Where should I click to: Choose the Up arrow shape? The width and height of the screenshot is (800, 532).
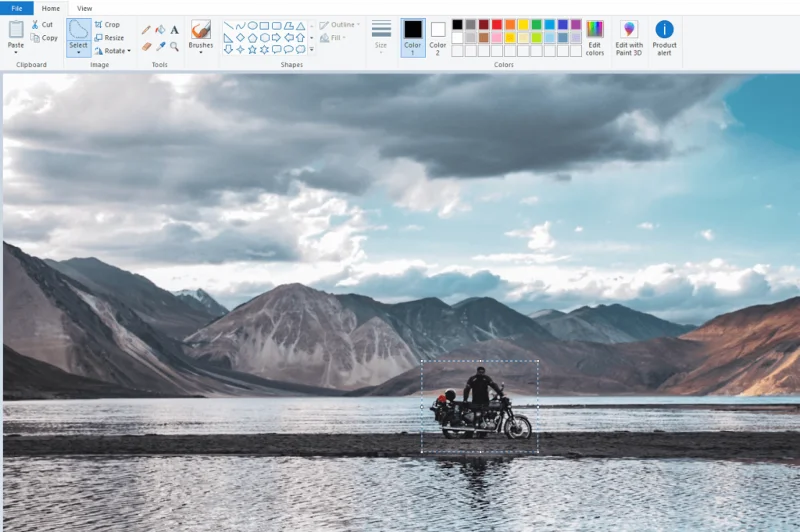tap(301, 38)
